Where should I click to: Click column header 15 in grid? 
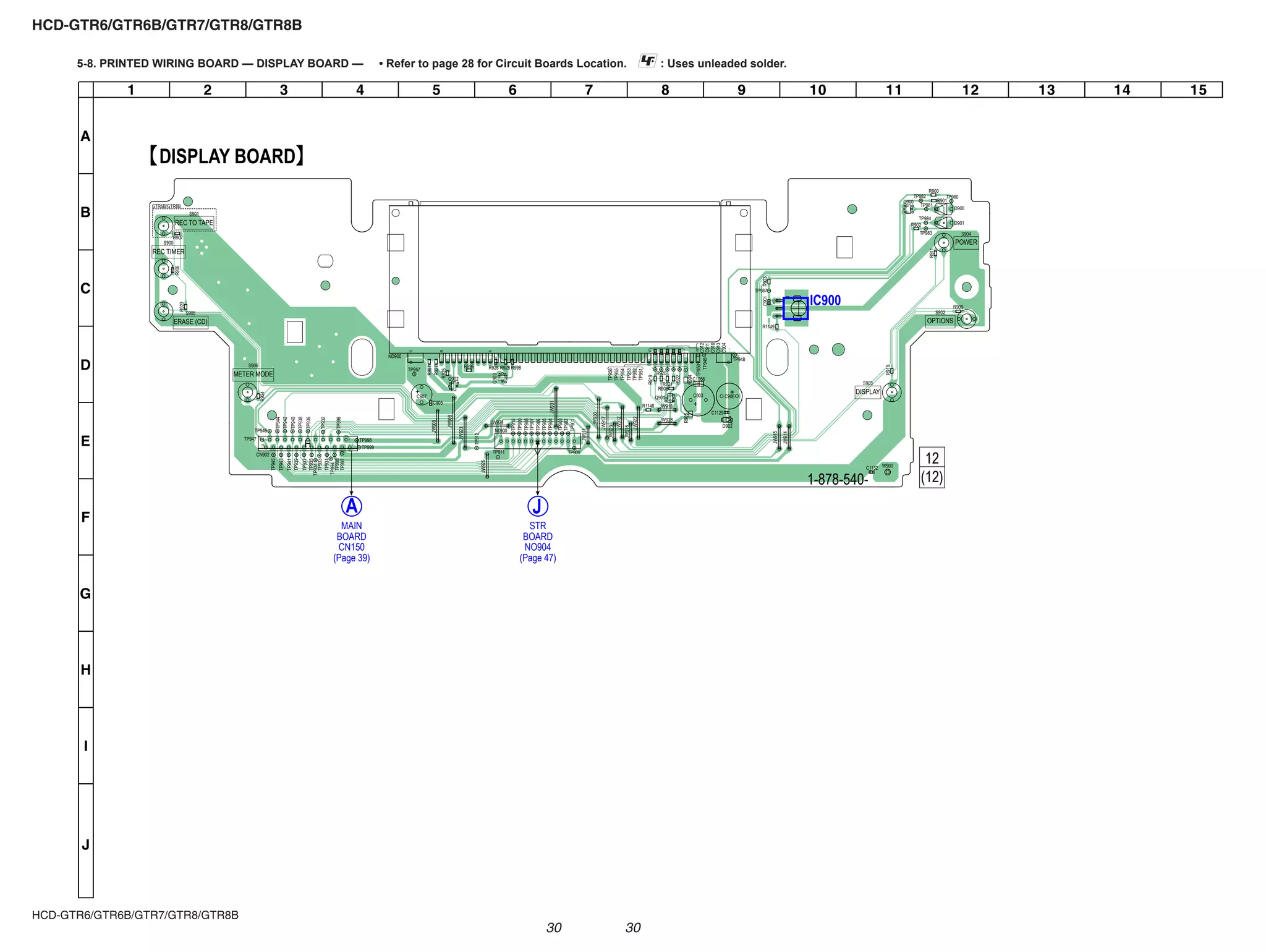[x=1198, y=90]
